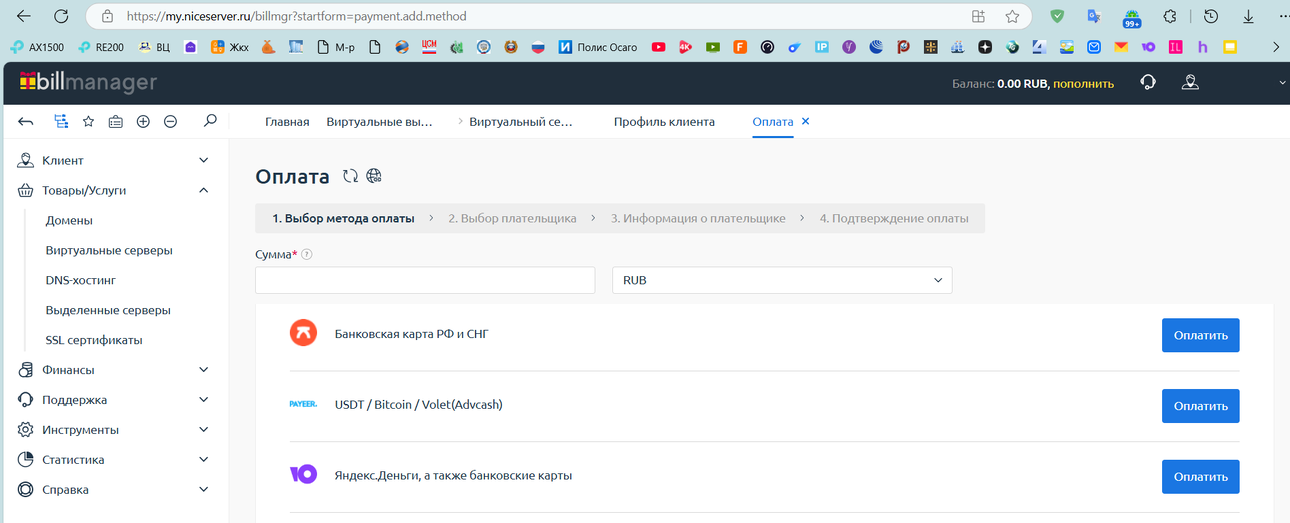
Task: Open the Жкх bookmark
Action: (x=230, y=47)
